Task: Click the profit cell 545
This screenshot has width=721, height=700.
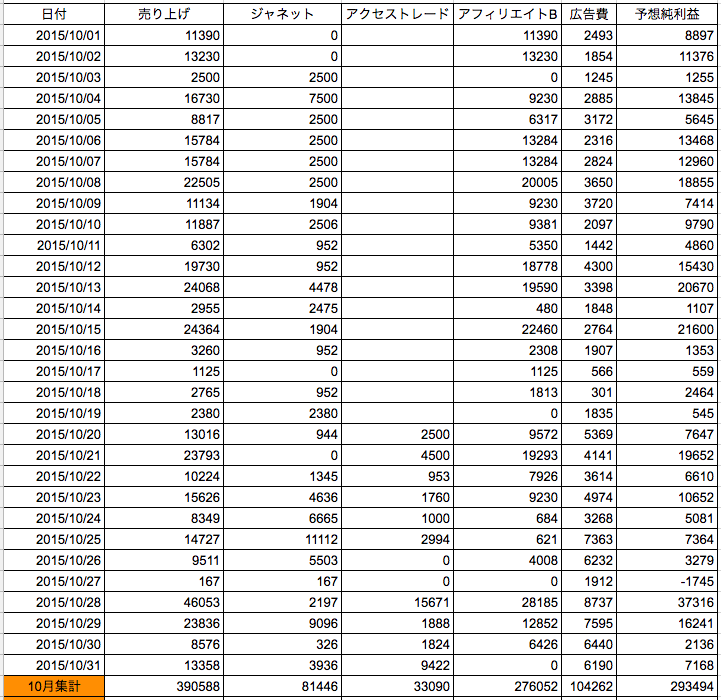Action: pos(667,413)
